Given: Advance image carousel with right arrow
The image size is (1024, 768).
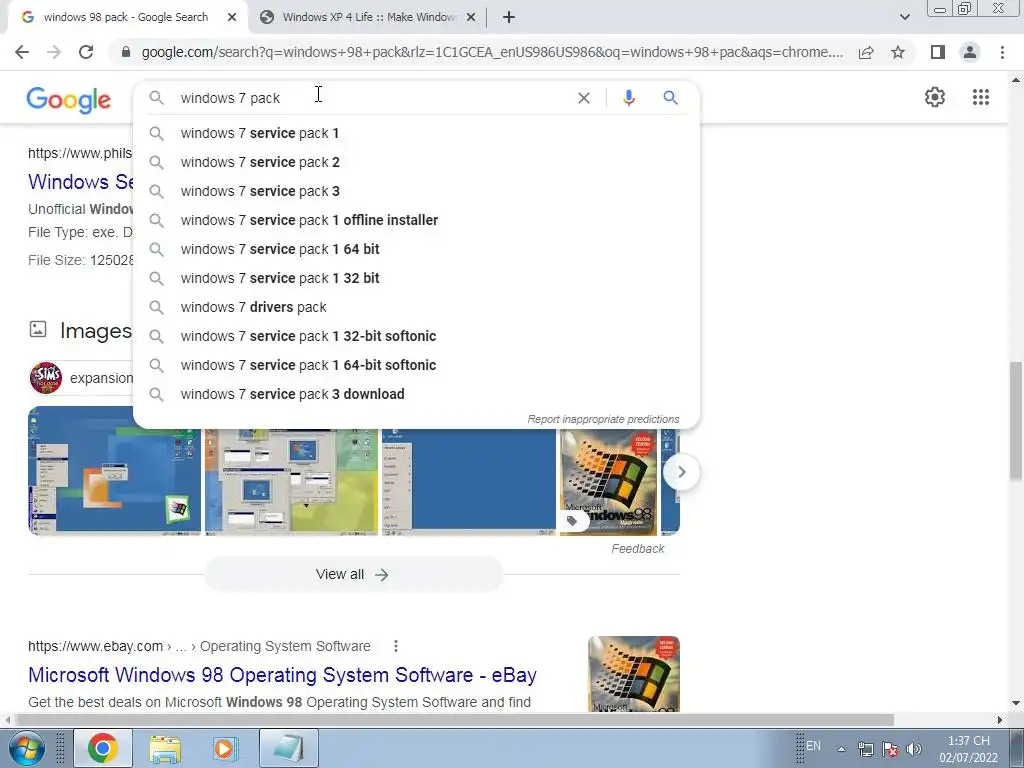Looking at the screenshot, I should point(681,472).
